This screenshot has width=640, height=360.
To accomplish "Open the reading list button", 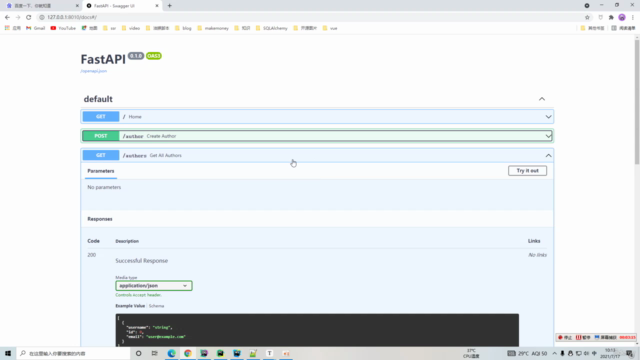I will 623,28.
